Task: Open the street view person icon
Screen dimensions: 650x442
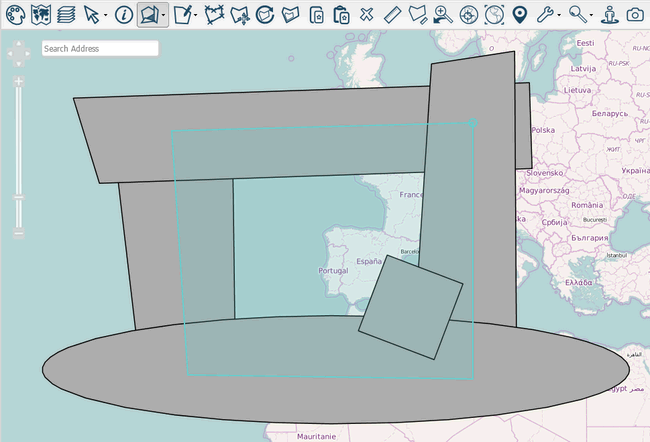Action: coord(609,14)
